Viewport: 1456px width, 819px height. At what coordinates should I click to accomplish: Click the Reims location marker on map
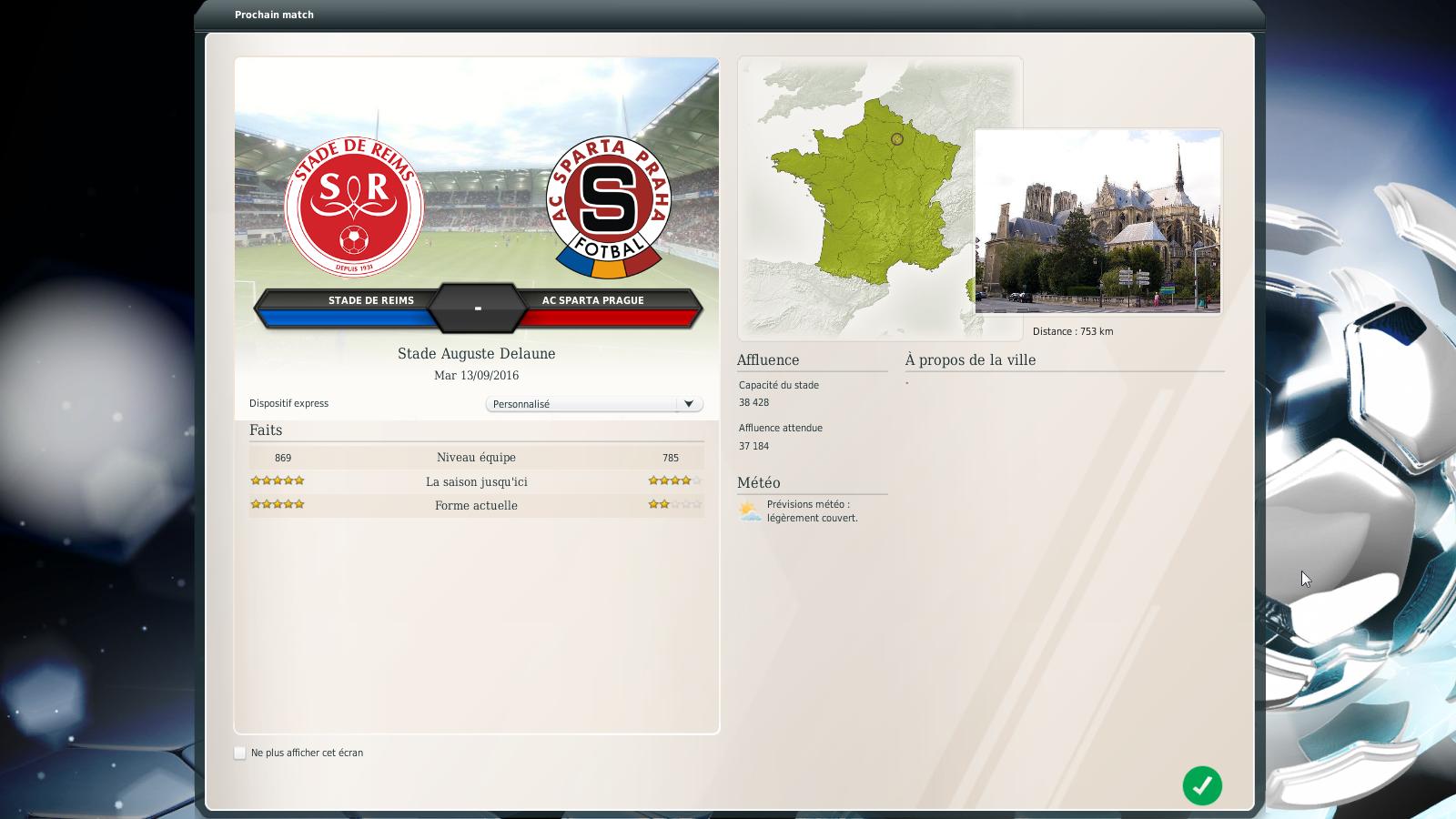(x=897, y=139)
